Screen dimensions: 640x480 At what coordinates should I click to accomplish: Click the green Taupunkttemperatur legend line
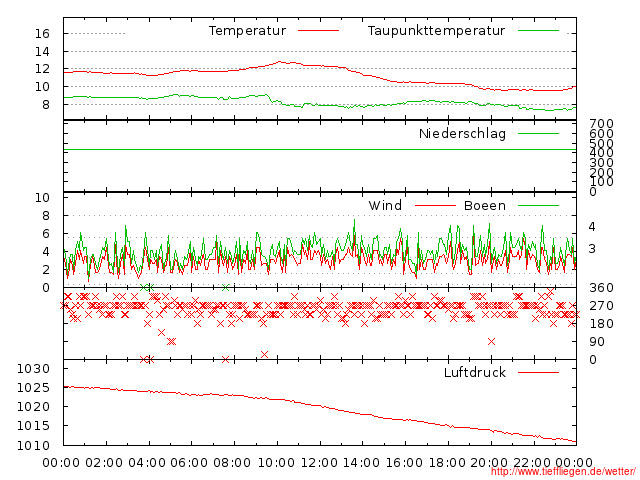click(x=538, y=31)
